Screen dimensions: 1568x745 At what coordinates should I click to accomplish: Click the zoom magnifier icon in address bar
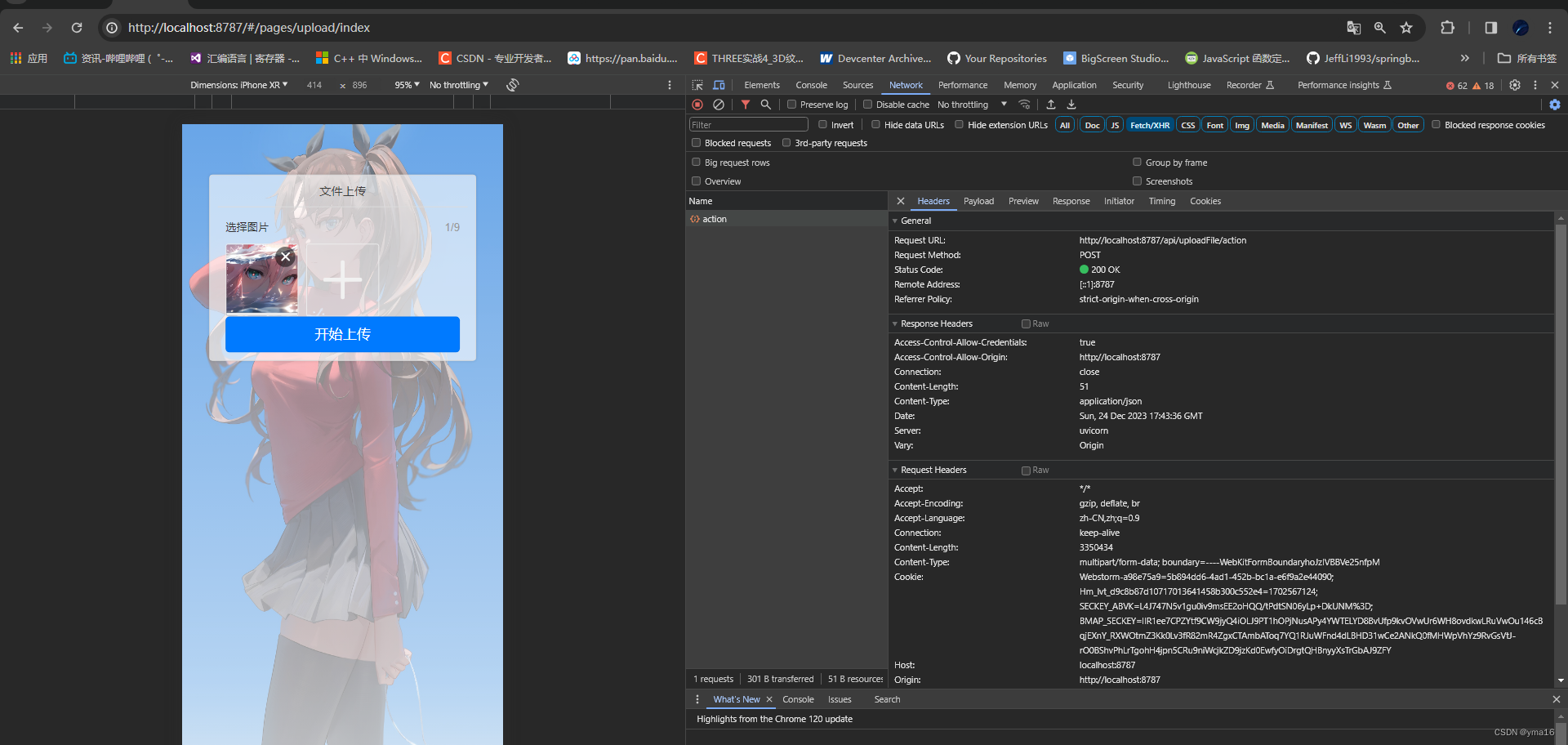pyautogui.click(x=1380, y=28)
